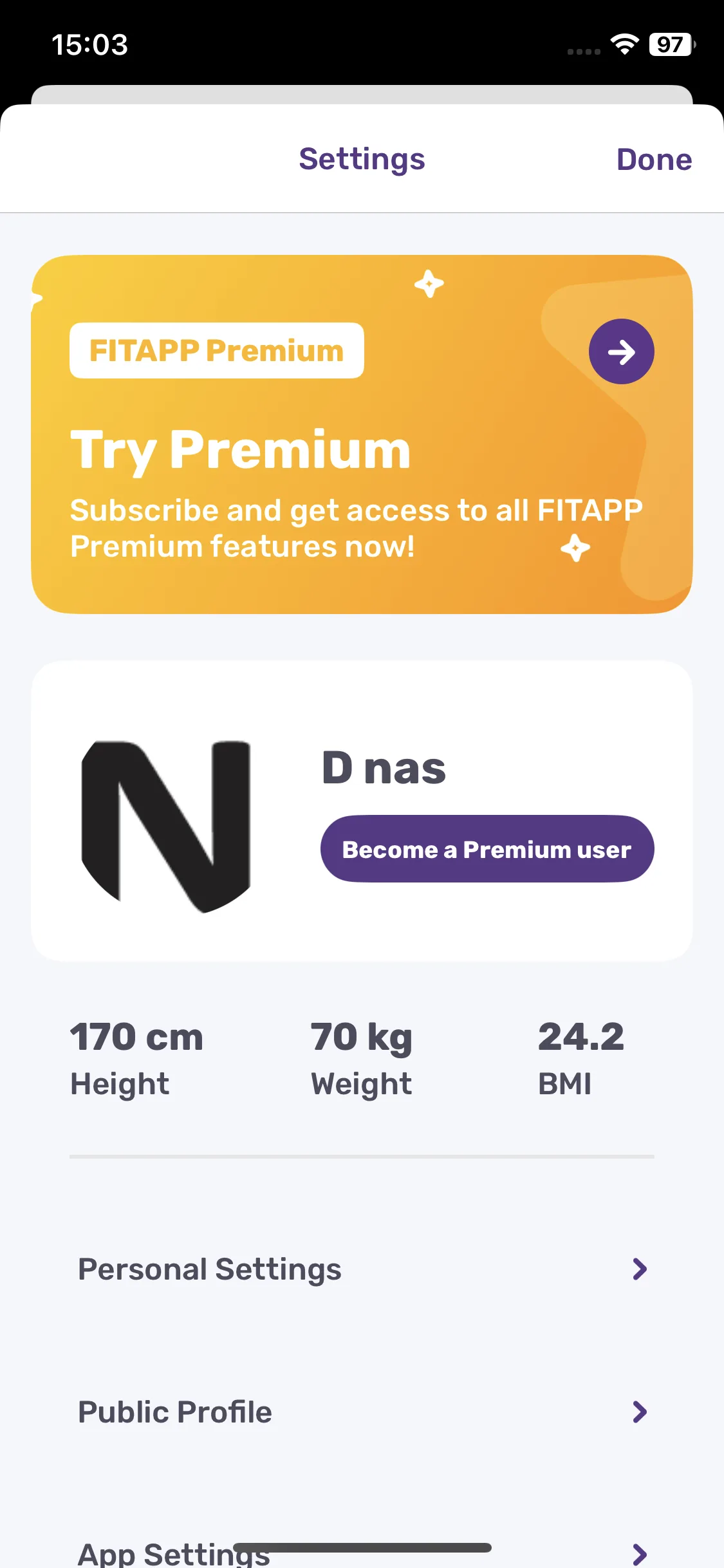The width and height of the screenshot is (724, 1568).
Task: Expand App Settings chevron
Action: 639,1554
